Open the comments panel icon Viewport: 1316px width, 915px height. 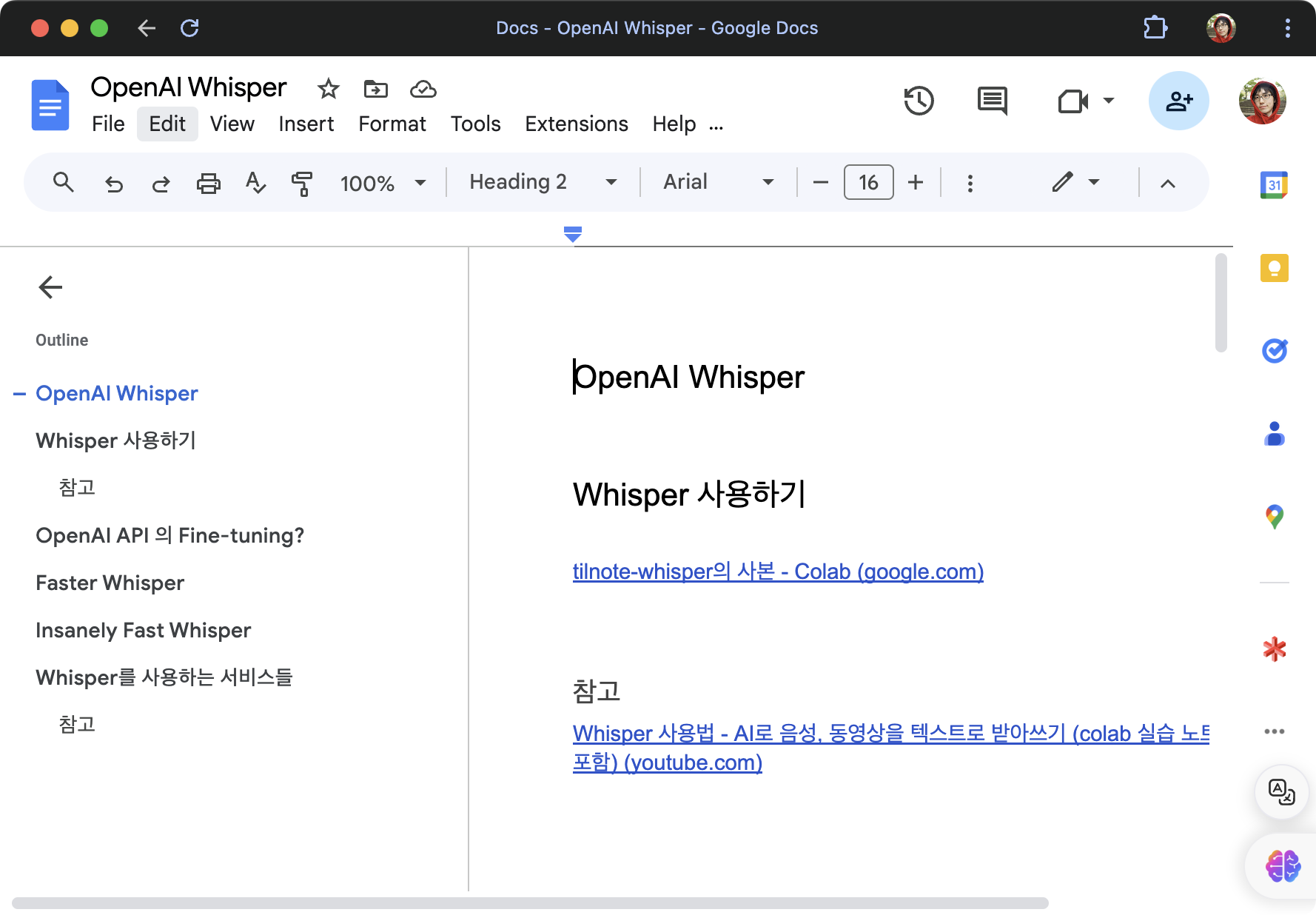tap(992, 101)
